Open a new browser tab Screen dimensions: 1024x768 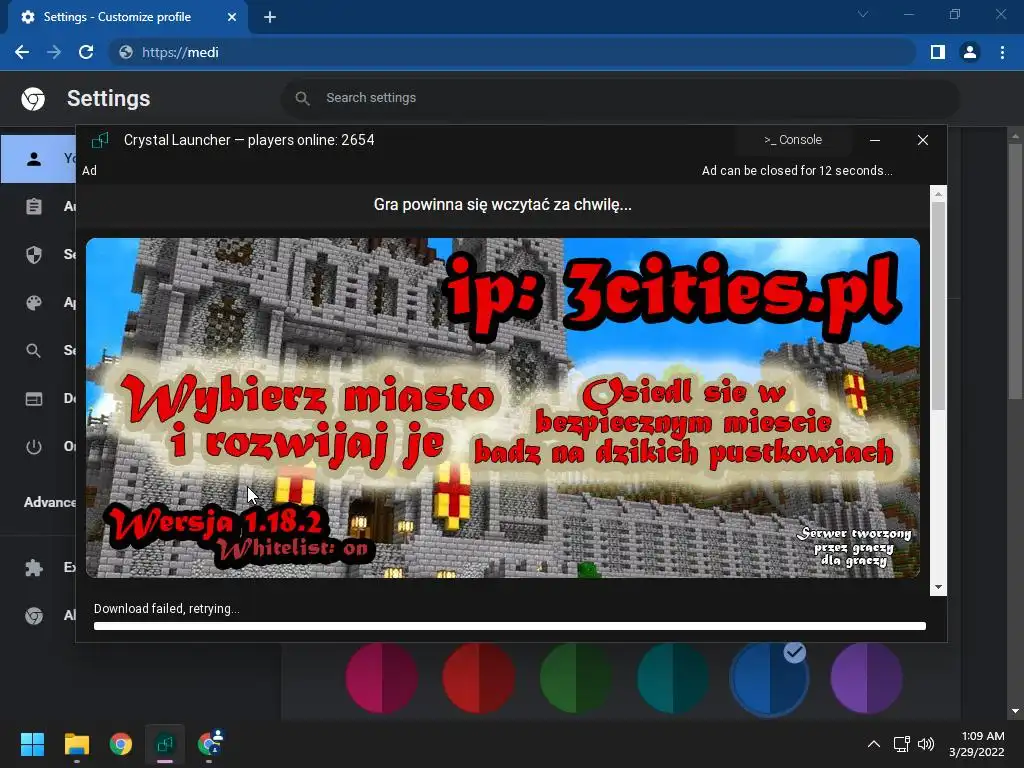tap(270, 17)
